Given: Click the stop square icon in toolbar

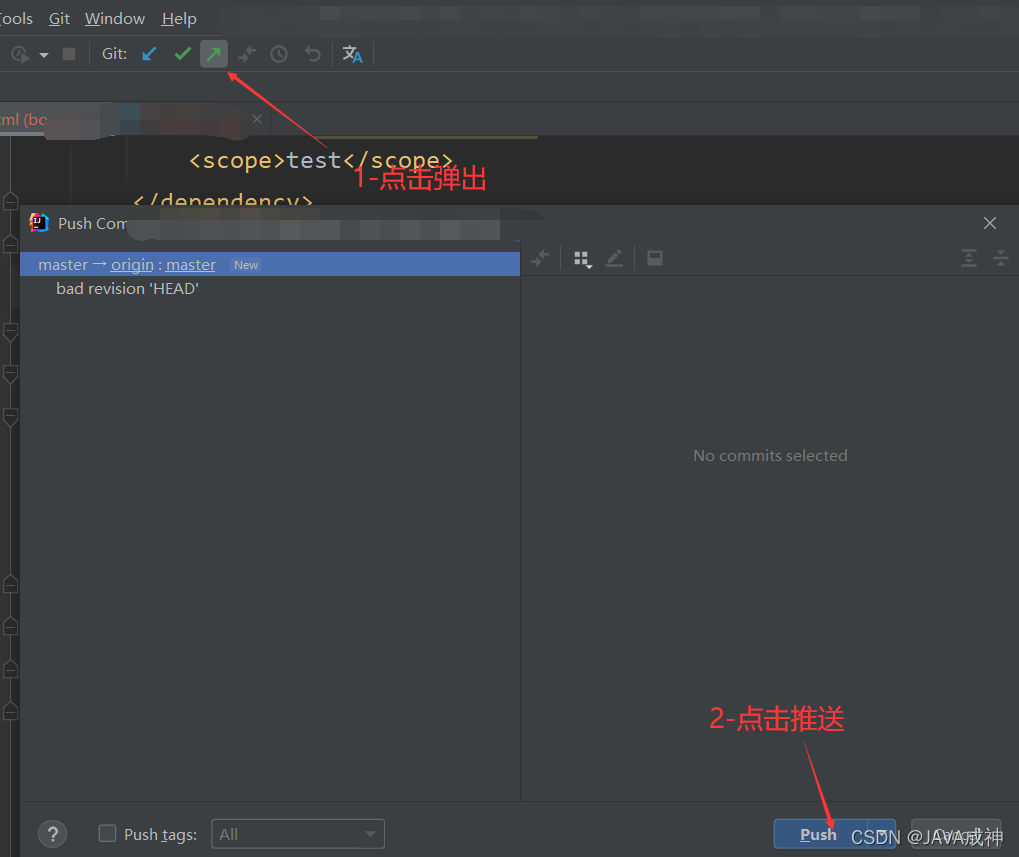Looking at the screenshot, I should coord(68,54).
